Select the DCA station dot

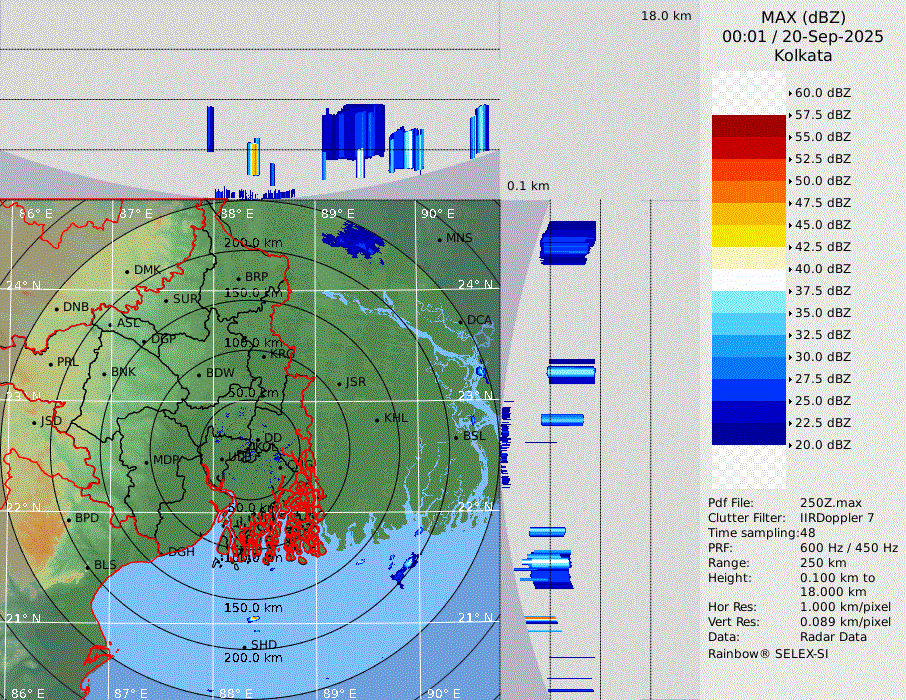461,321
